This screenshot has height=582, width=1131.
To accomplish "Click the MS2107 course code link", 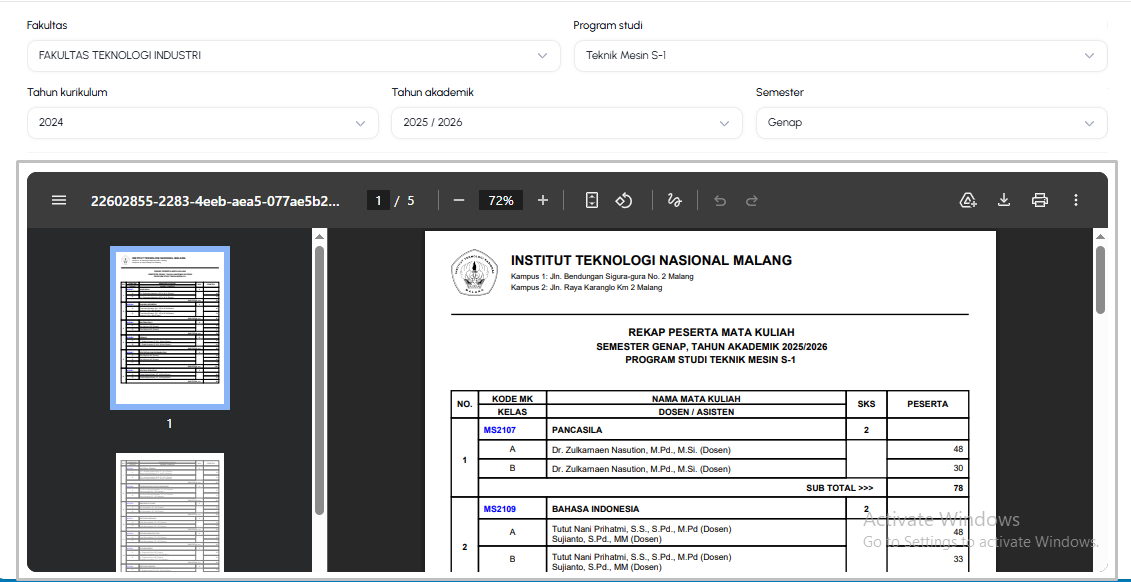I will pos(500,431).
